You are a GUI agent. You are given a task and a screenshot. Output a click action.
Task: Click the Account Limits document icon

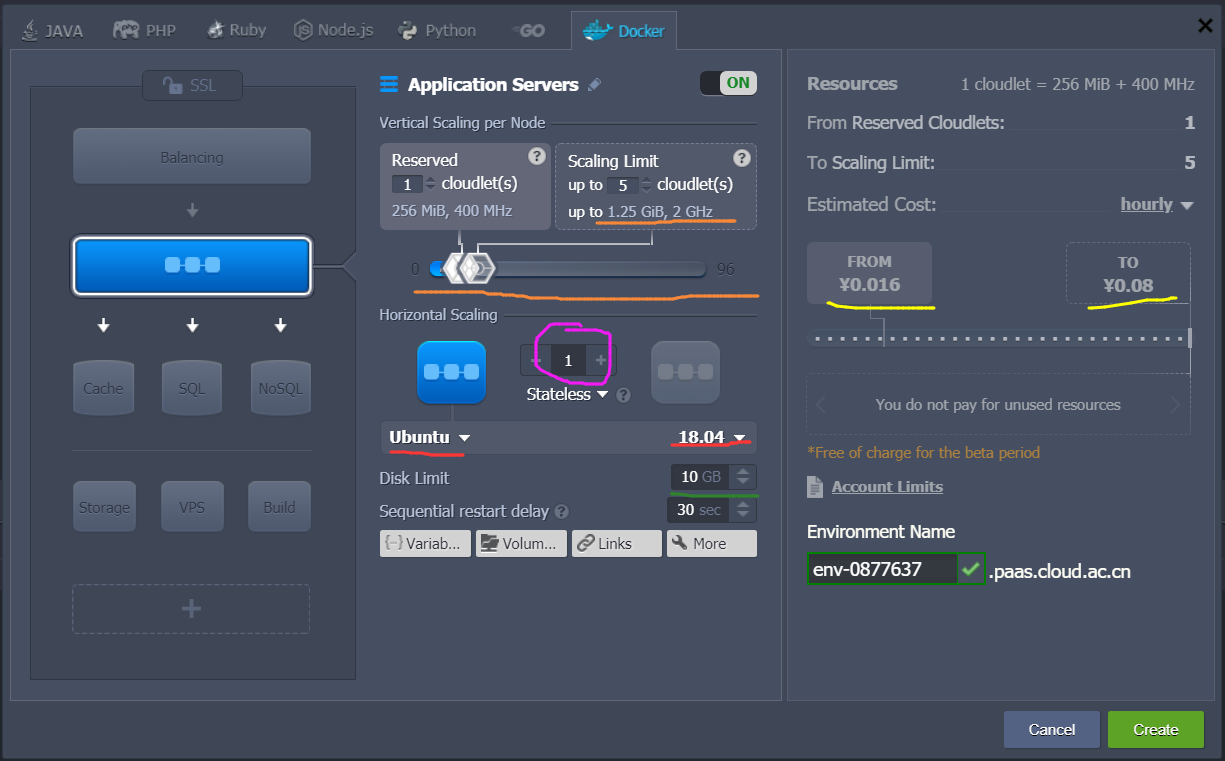tap(815, 487)
